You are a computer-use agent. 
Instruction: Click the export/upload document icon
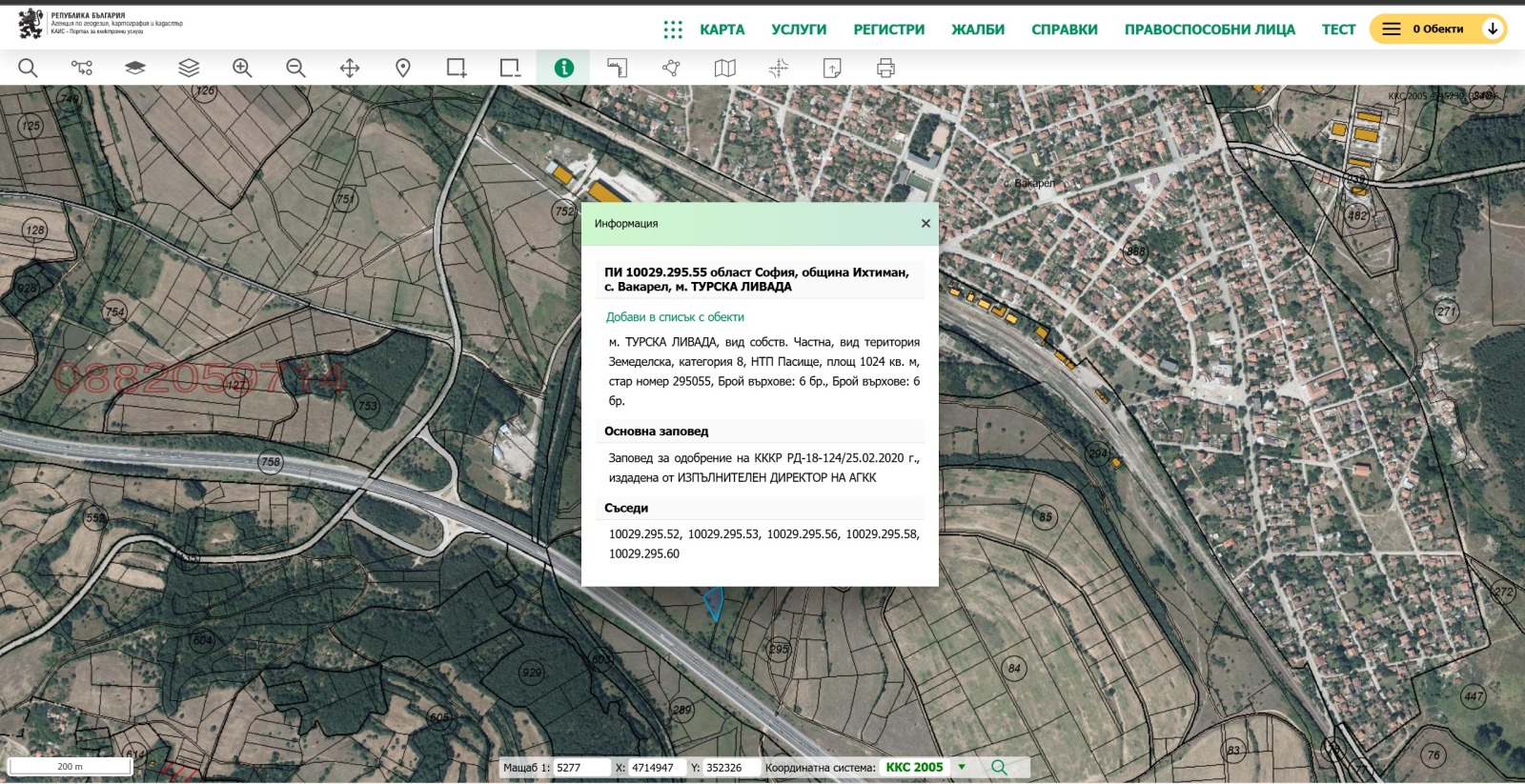click(x=832, y=68)
